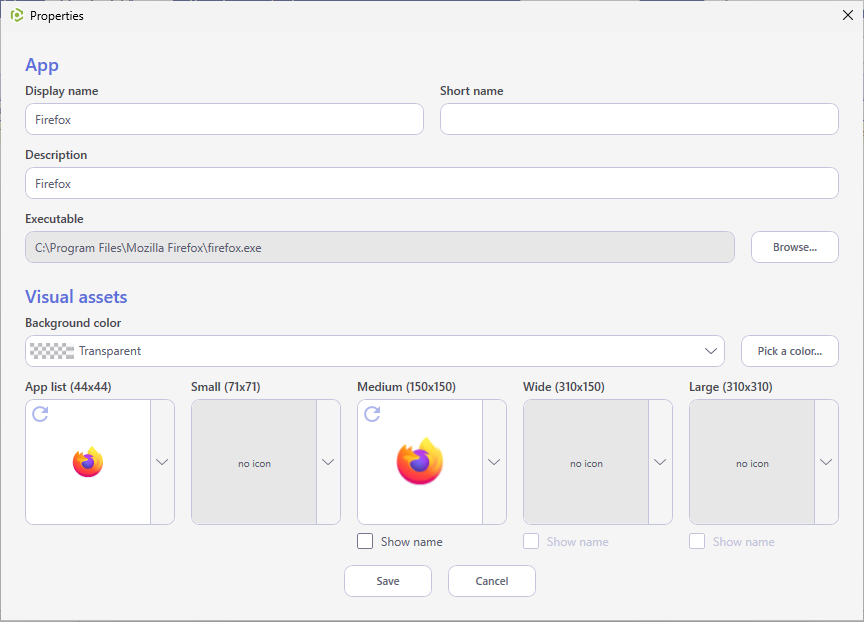
Task: Click the Small tile no icon placeholder
Action: [254, 462]
